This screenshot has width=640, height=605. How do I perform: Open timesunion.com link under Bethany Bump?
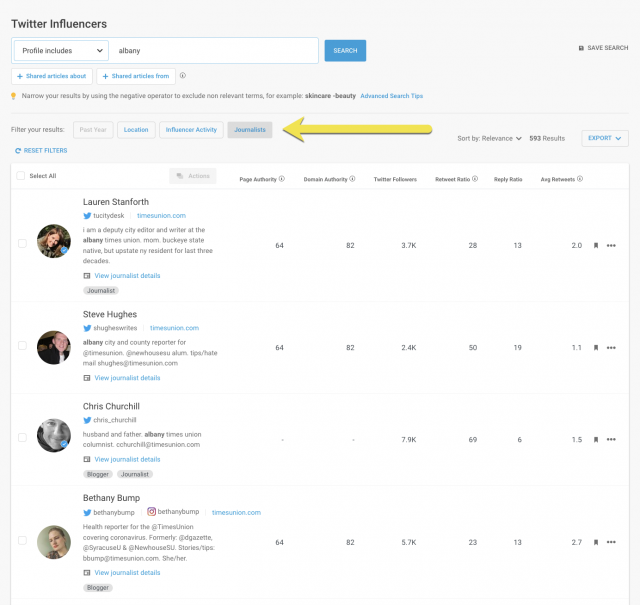[236, 512]
